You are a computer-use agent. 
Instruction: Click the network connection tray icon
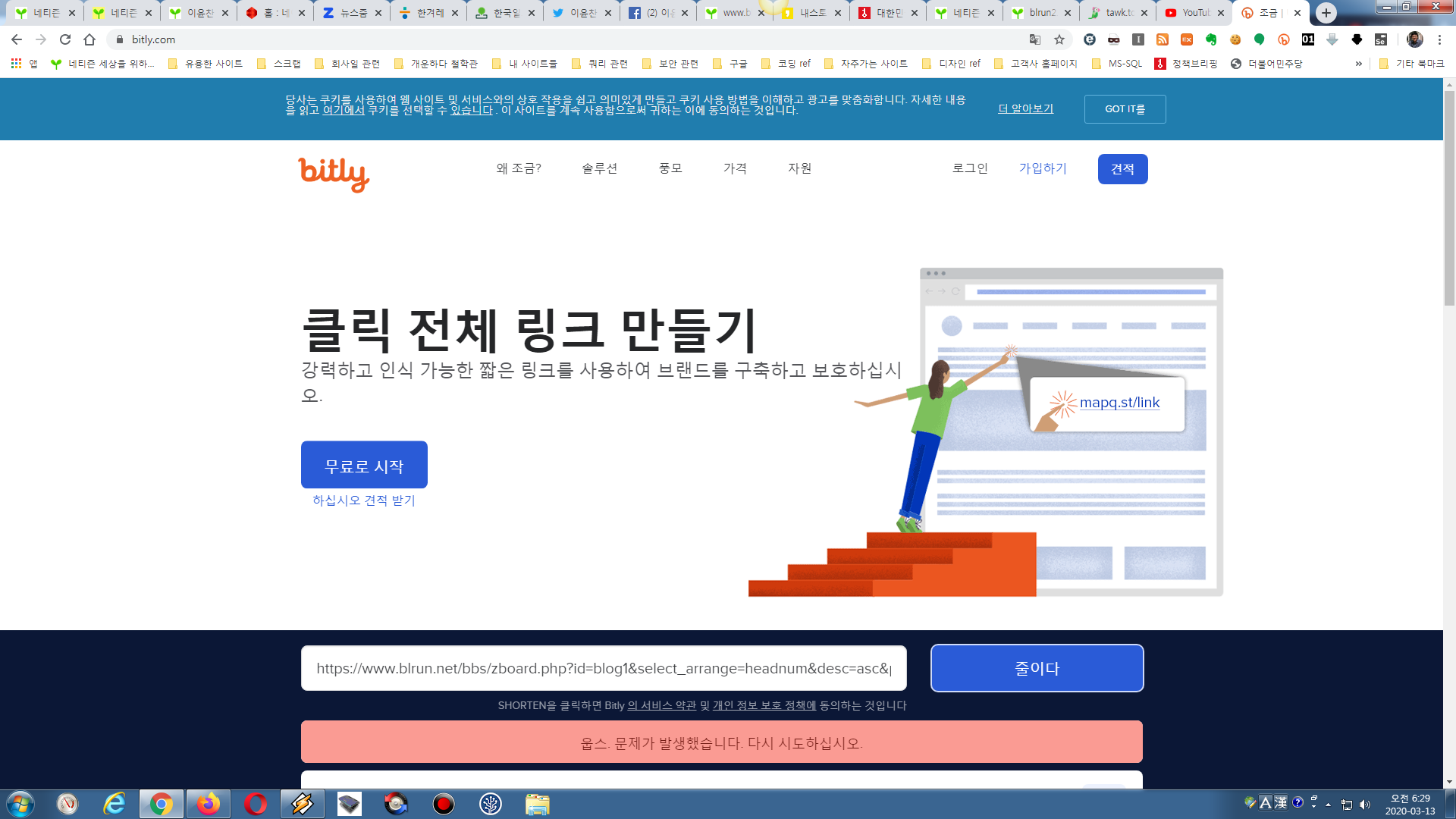pyautogui.click(x=1347, y=805)
